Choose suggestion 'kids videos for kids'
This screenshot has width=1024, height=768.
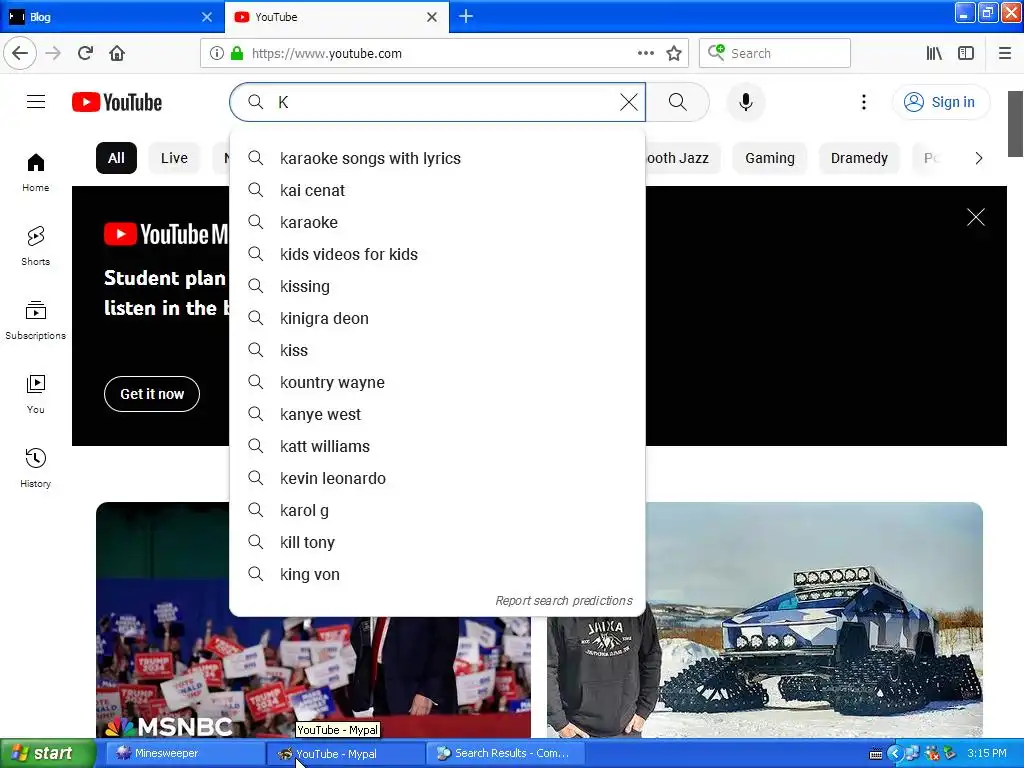tap(438, 254)
